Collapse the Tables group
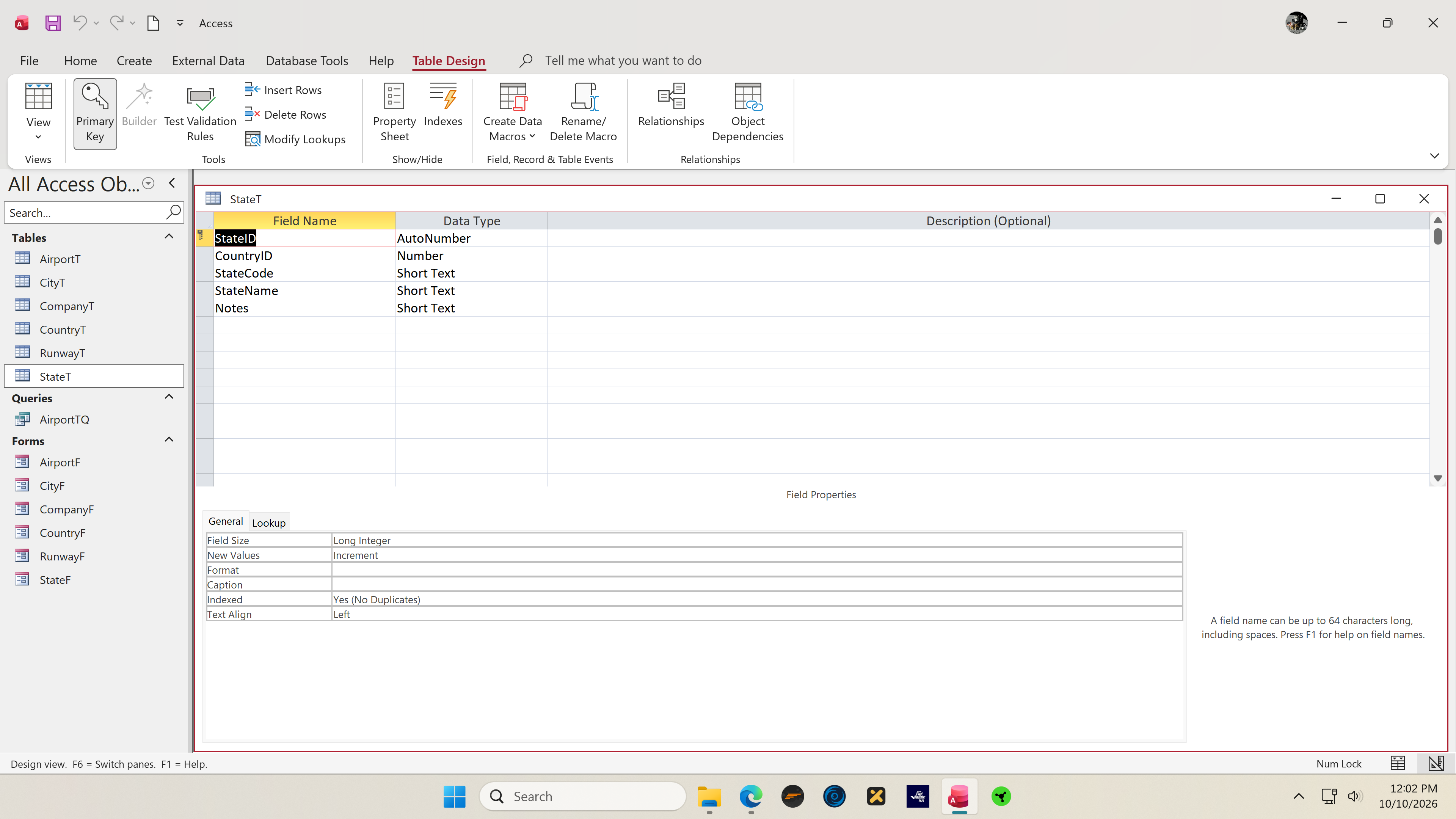Viewport: 1456px width, 819px height. [168, 237]
